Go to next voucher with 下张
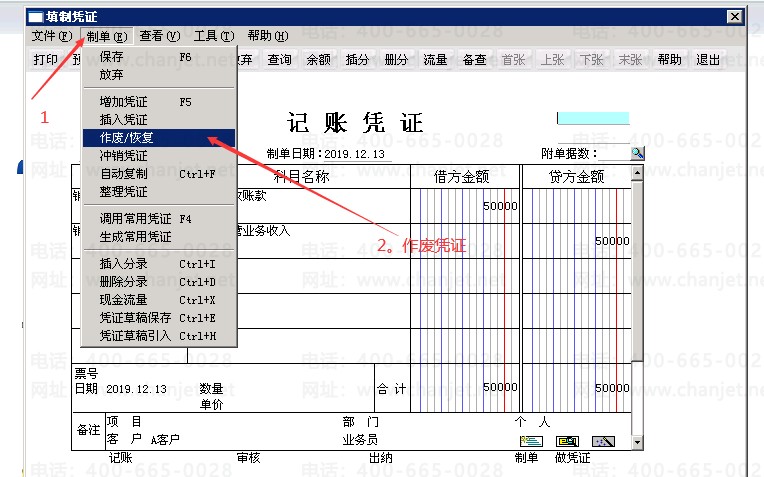Viewport: 764px width, 477px height. click(x=592, y=60)
